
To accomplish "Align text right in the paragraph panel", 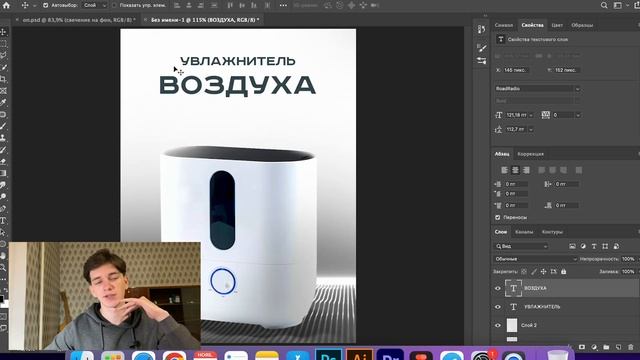I will [527, 170].
